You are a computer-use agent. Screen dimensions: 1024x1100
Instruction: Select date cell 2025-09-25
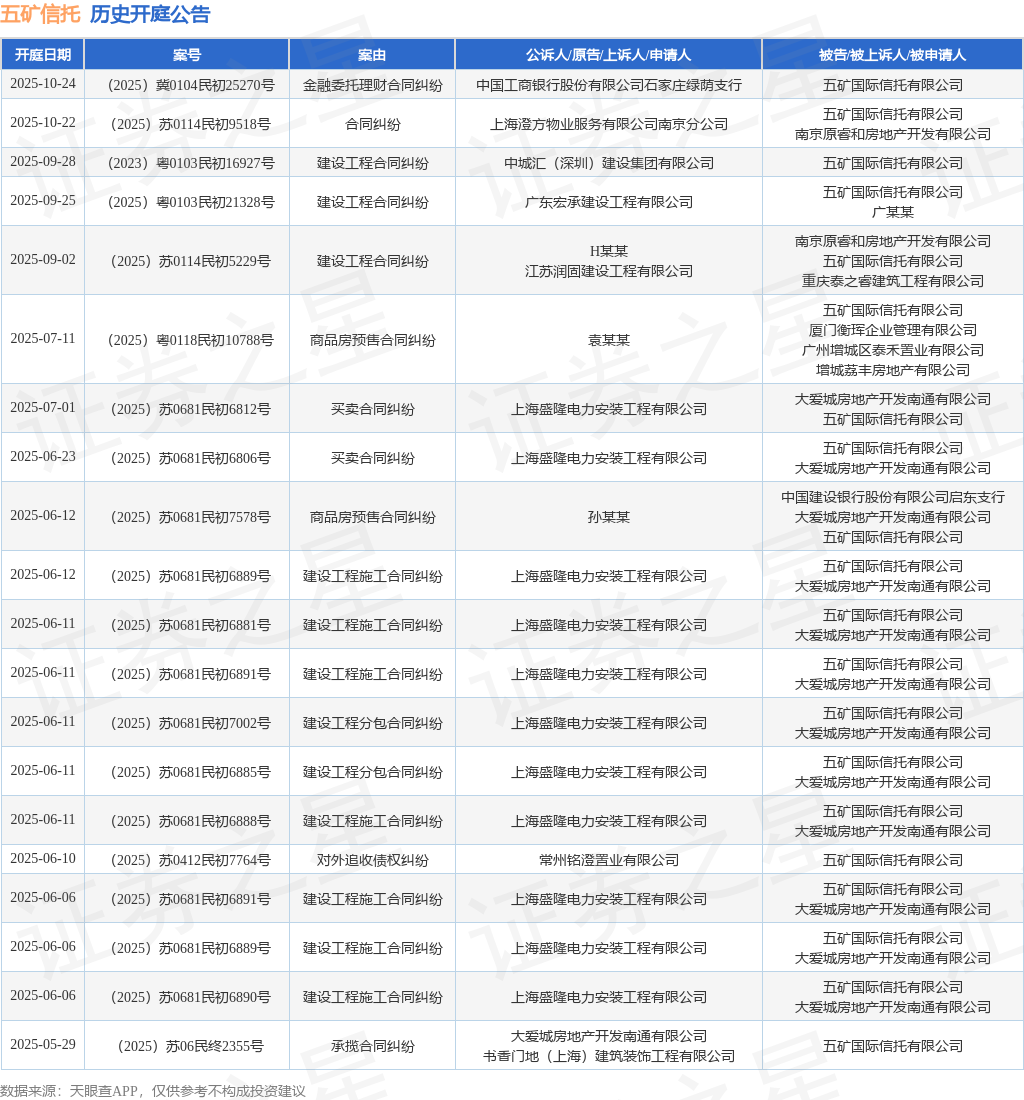(43, 201)
